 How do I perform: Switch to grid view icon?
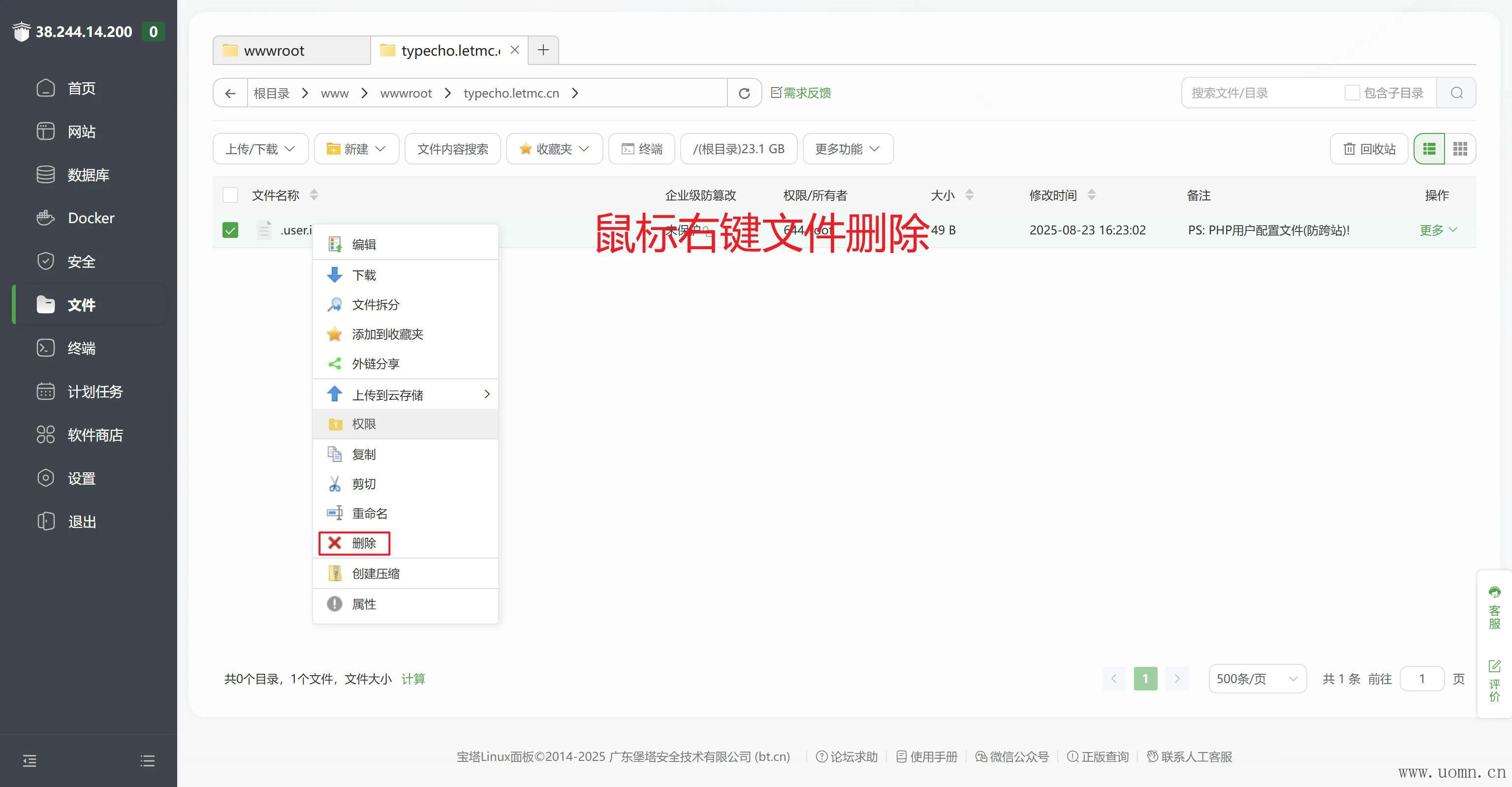1460,149
